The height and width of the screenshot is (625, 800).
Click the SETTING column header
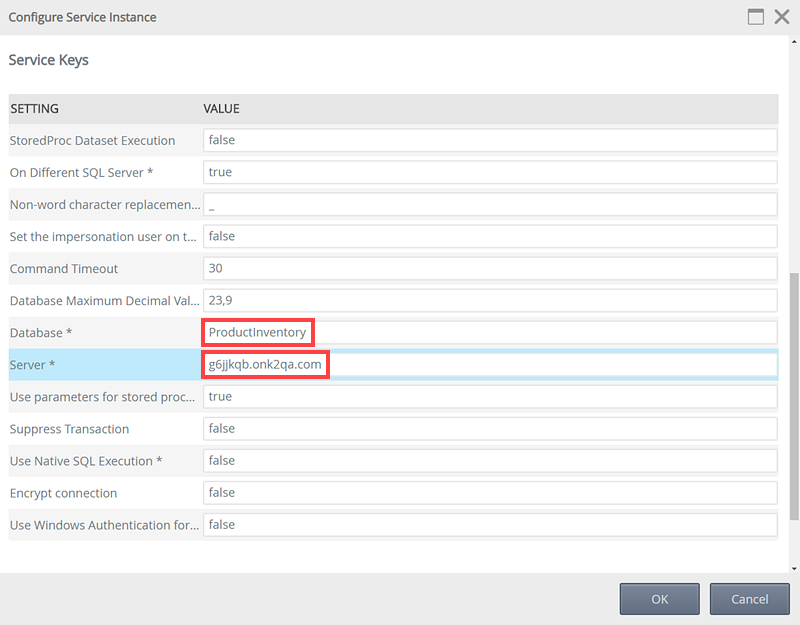(x=34, y=108)
